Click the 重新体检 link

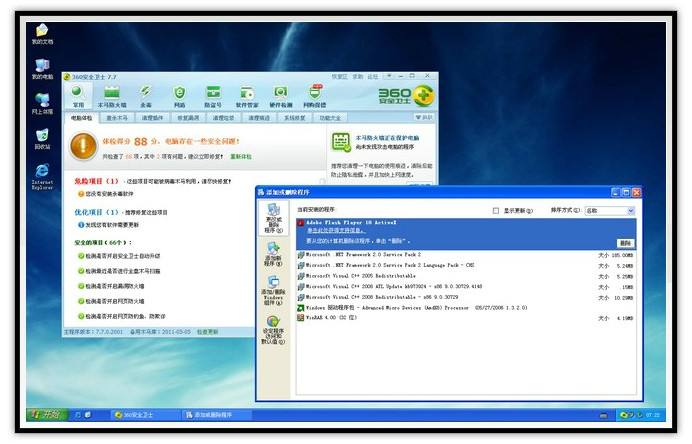point(241,157)
